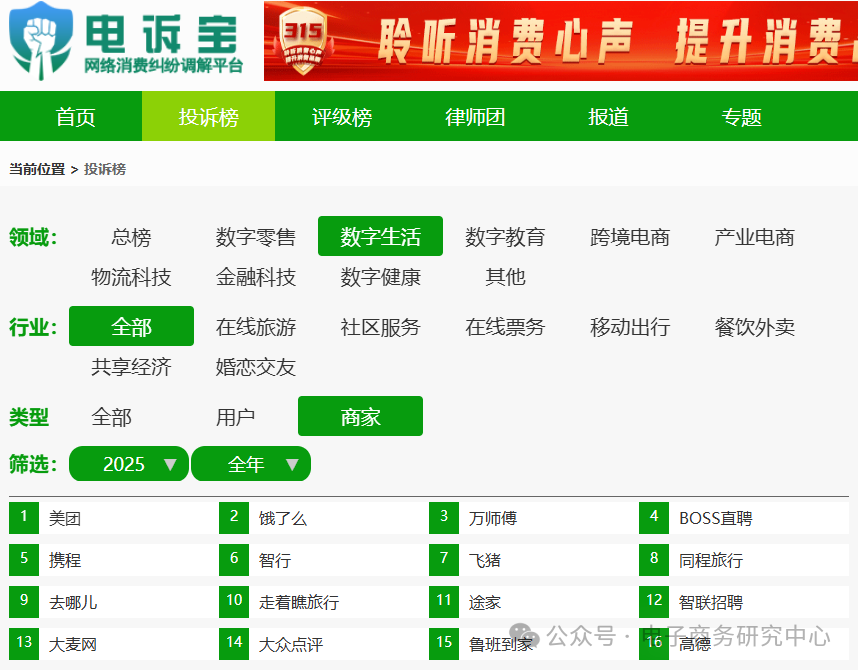The width and height of the screenshot is (858, 670).
Task: Click the rank 16 badge beside 高德
Action: pos(654,644)
